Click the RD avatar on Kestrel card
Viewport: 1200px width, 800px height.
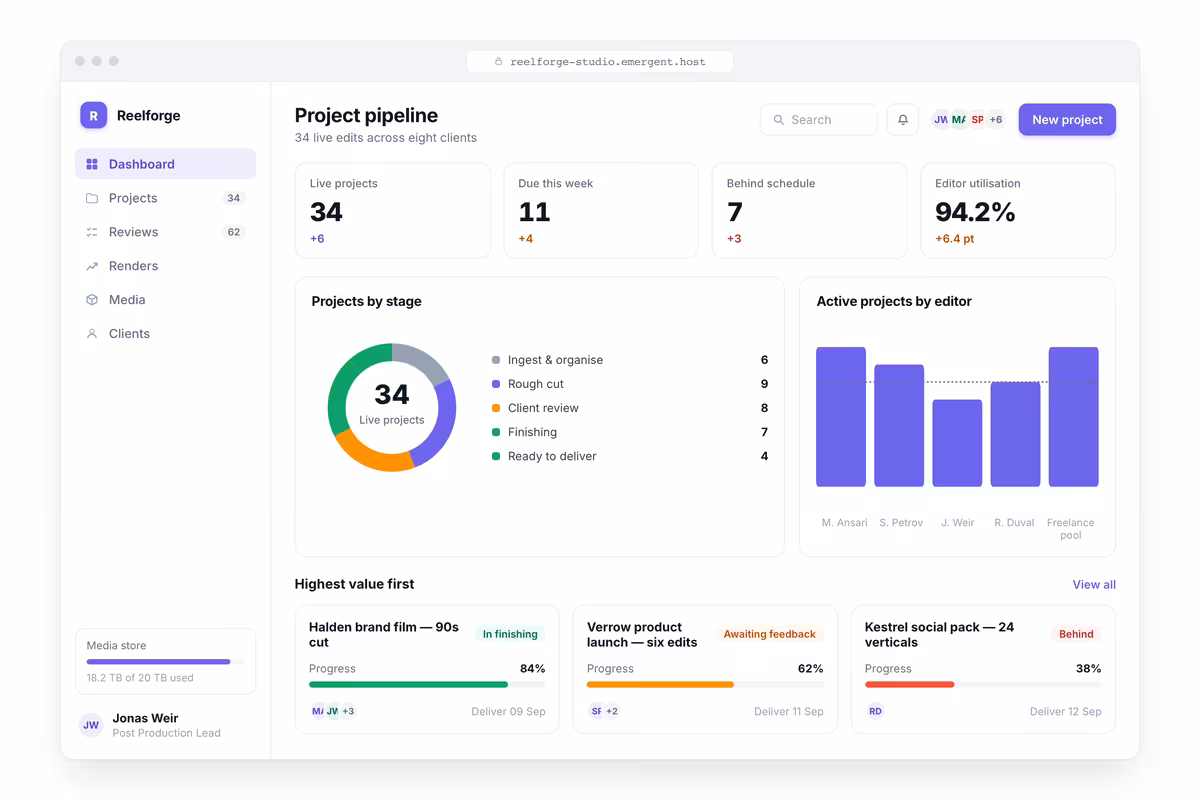click(x=875, y=712)
